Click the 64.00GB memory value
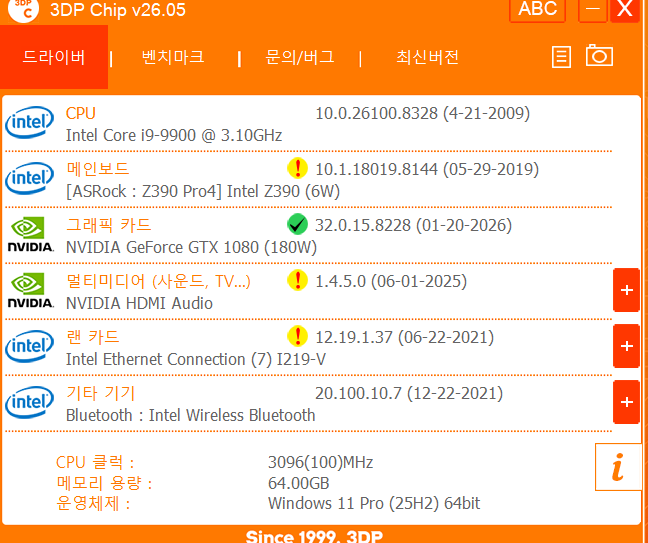Screen dimensions: 648x543 [298, 483]
